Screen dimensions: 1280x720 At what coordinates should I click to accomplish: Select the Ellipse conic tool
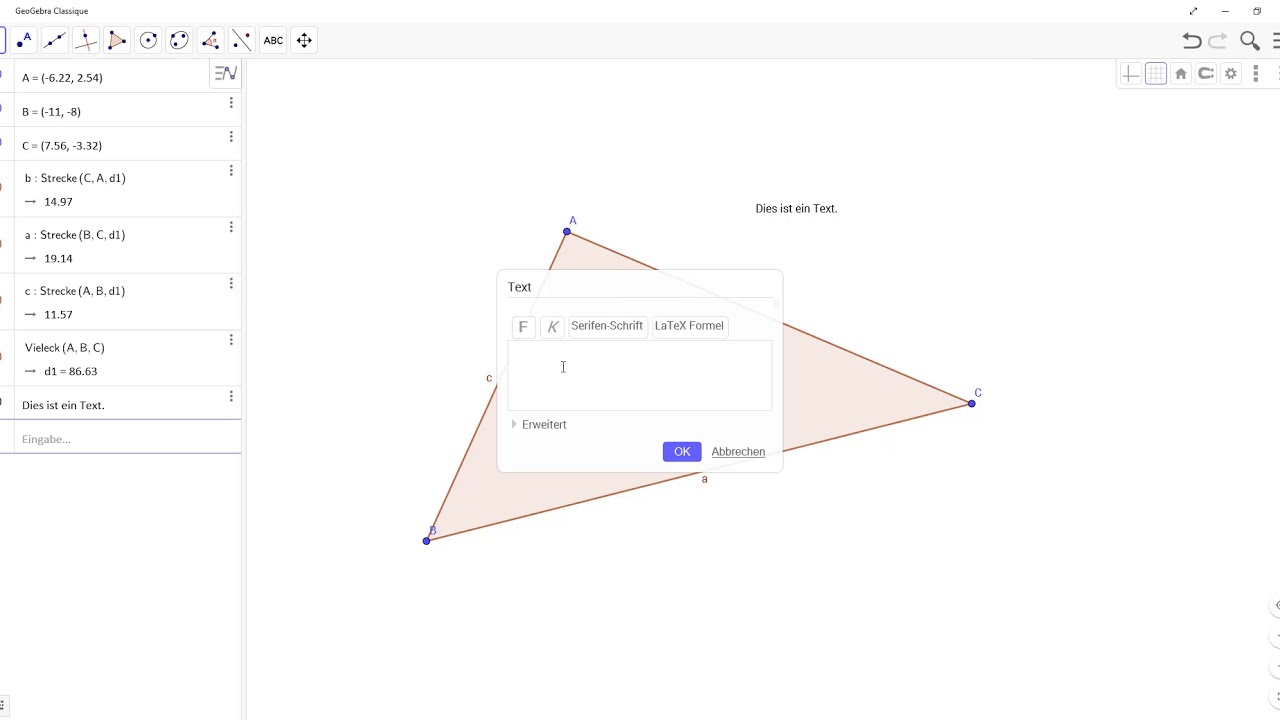tap(179, 40)
